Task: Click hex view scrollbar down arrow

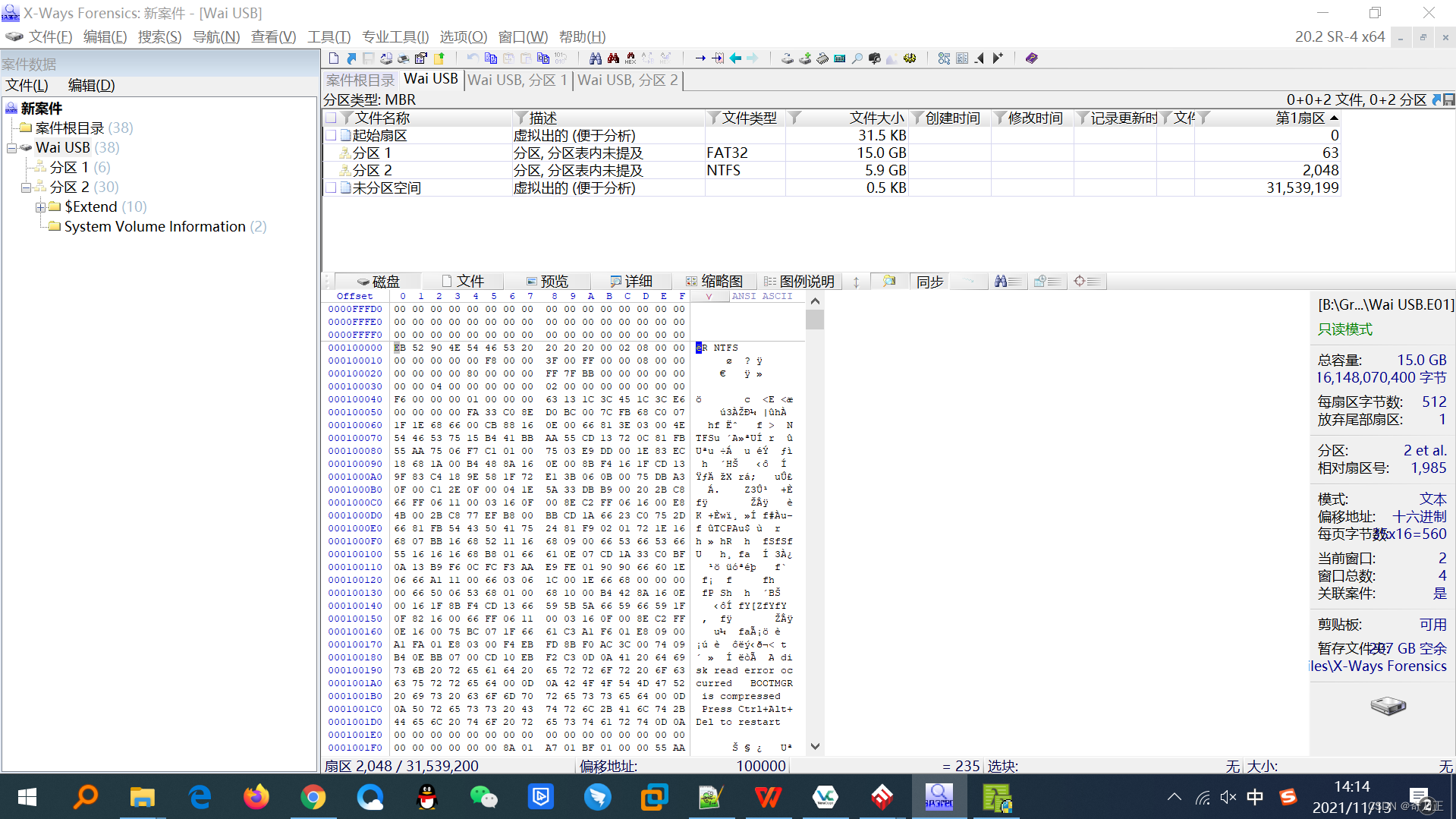Action: [815, 746]
